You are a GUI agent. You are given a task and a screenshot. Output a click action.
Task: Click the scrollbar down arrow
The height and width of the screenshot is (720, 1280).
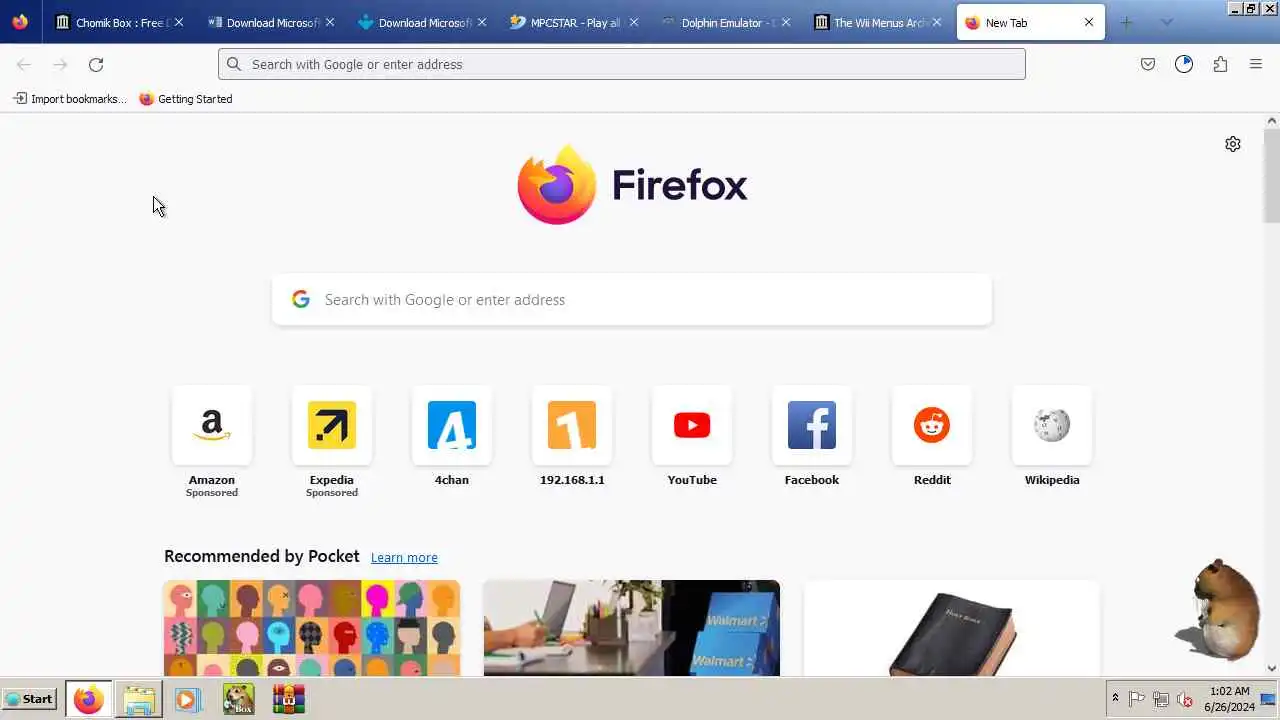pos(1272,668)
